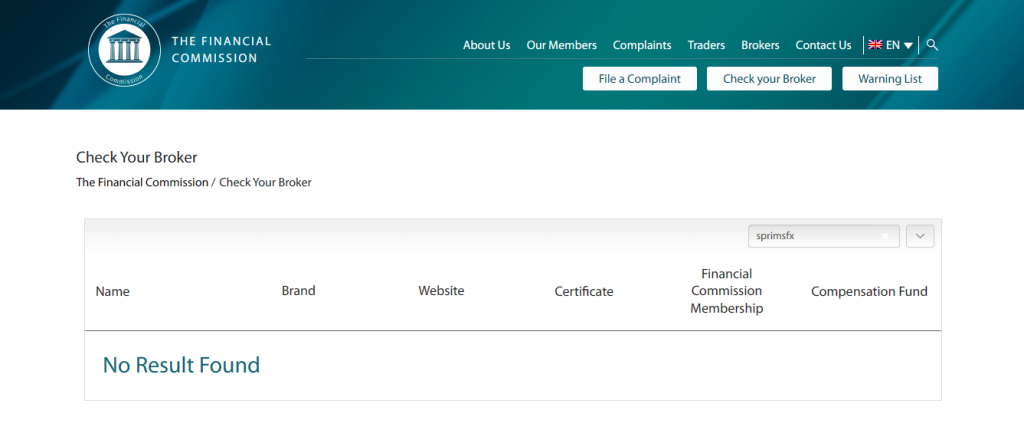Clear the sprimsfx search text with the x

tap(885, 236)
